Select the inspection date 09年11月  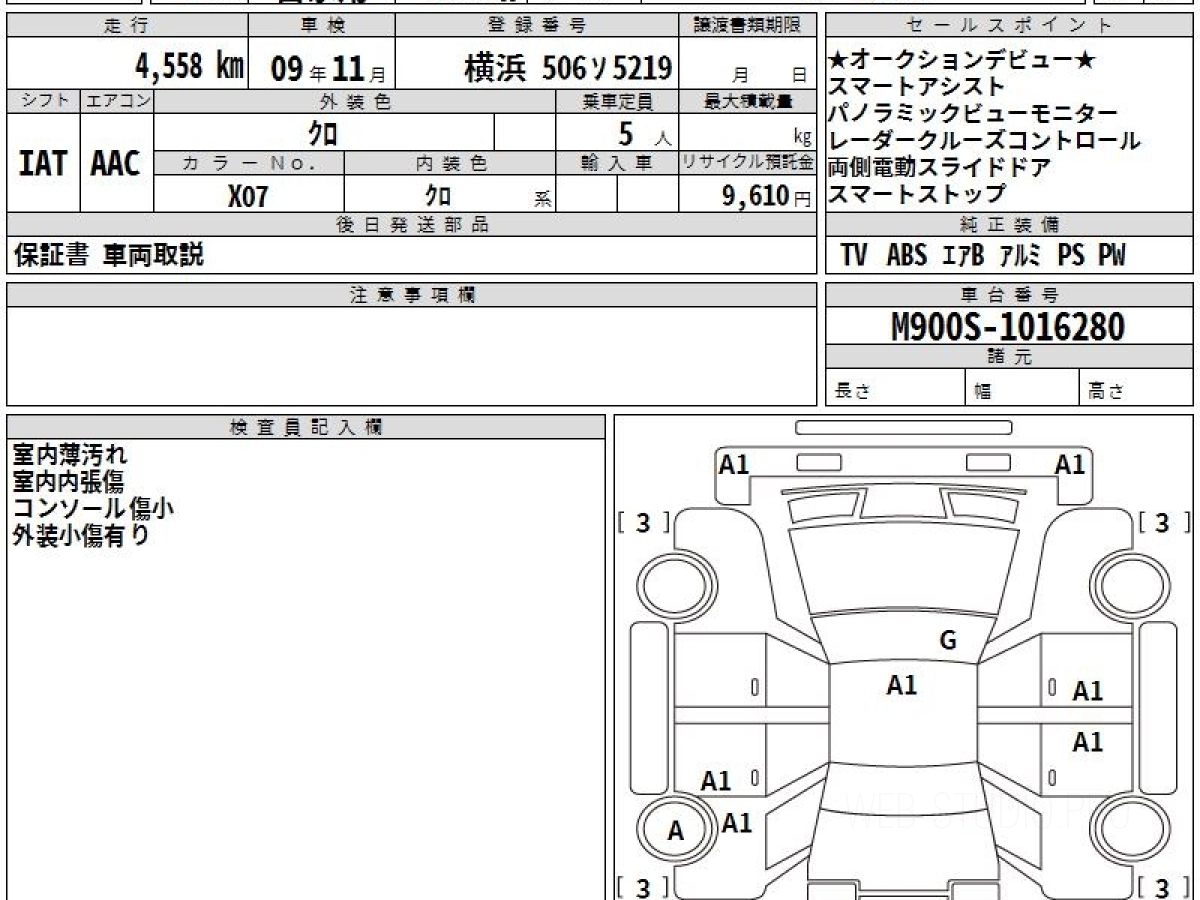[x=327, y=69]
